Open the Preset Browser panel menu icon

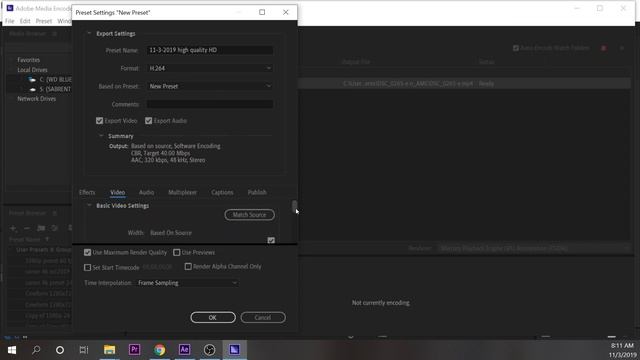click(x=54, y=213)
